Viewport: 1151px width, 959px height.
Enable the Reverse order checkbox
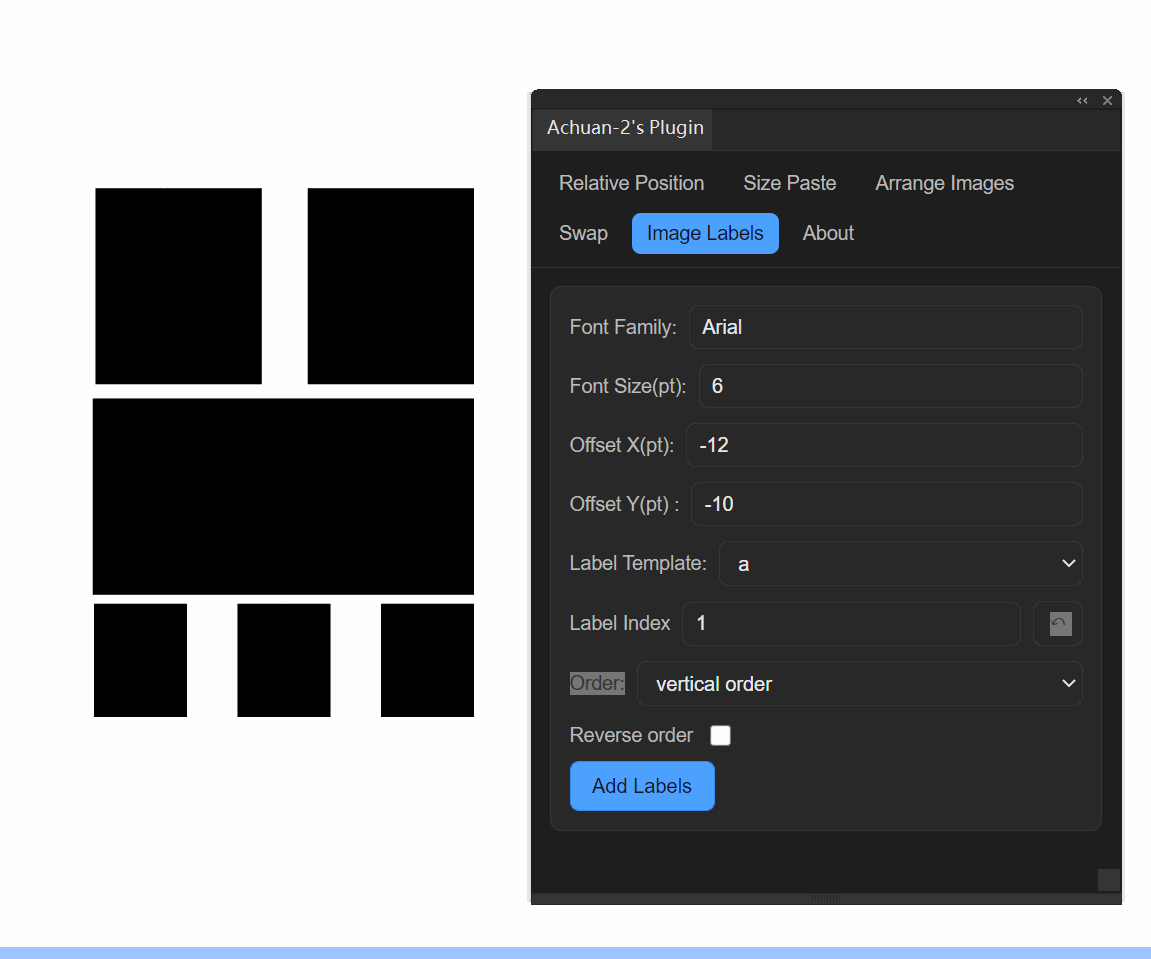pyautogui.click(x=720, y=736)
